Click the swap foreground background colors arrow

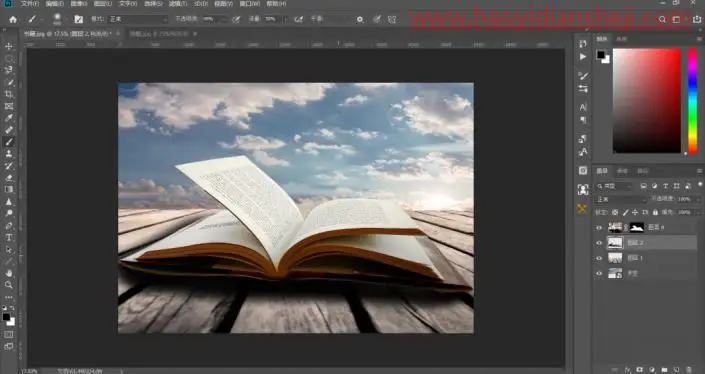[x=12, y=308]
